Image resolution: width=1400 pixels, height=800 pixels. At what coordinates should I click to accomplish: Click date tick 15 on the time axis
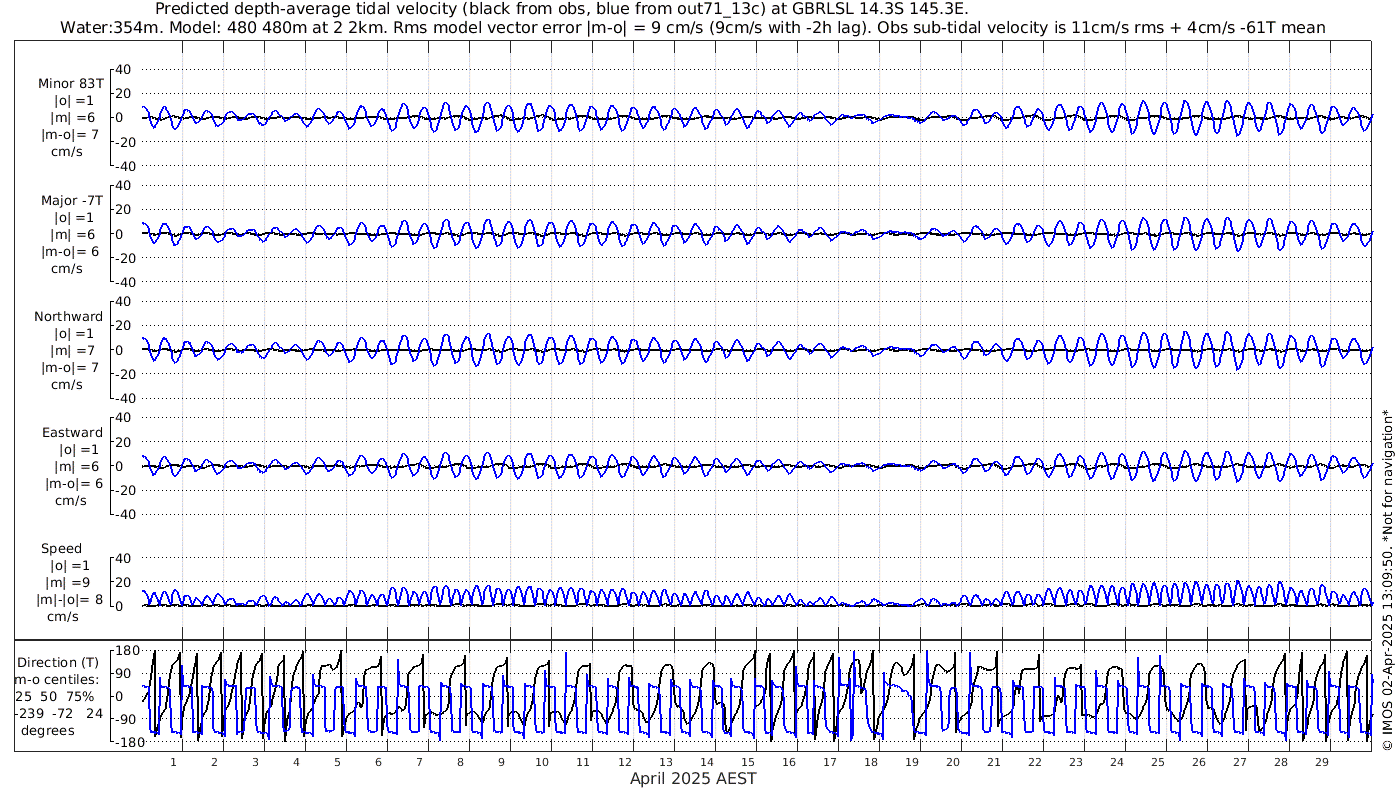(747, 762)
